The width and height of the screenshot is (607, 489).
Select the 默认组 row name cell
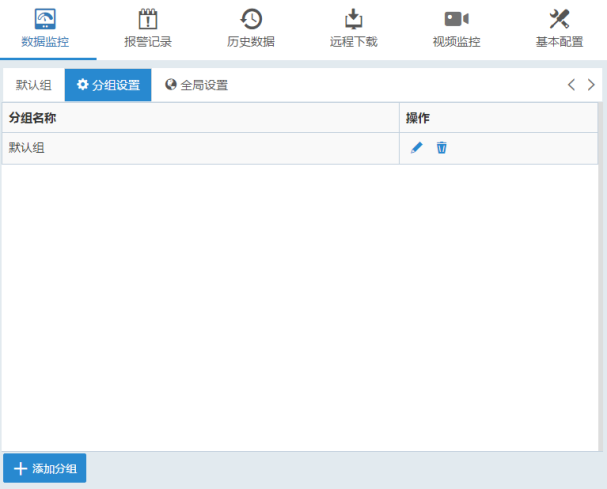(x=201, y=148)
